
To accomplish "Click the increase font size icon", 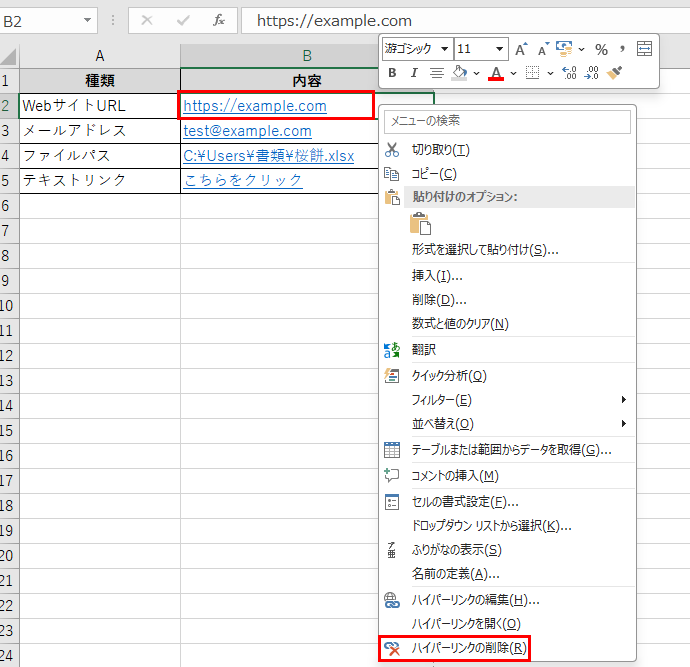I will 521,49.
